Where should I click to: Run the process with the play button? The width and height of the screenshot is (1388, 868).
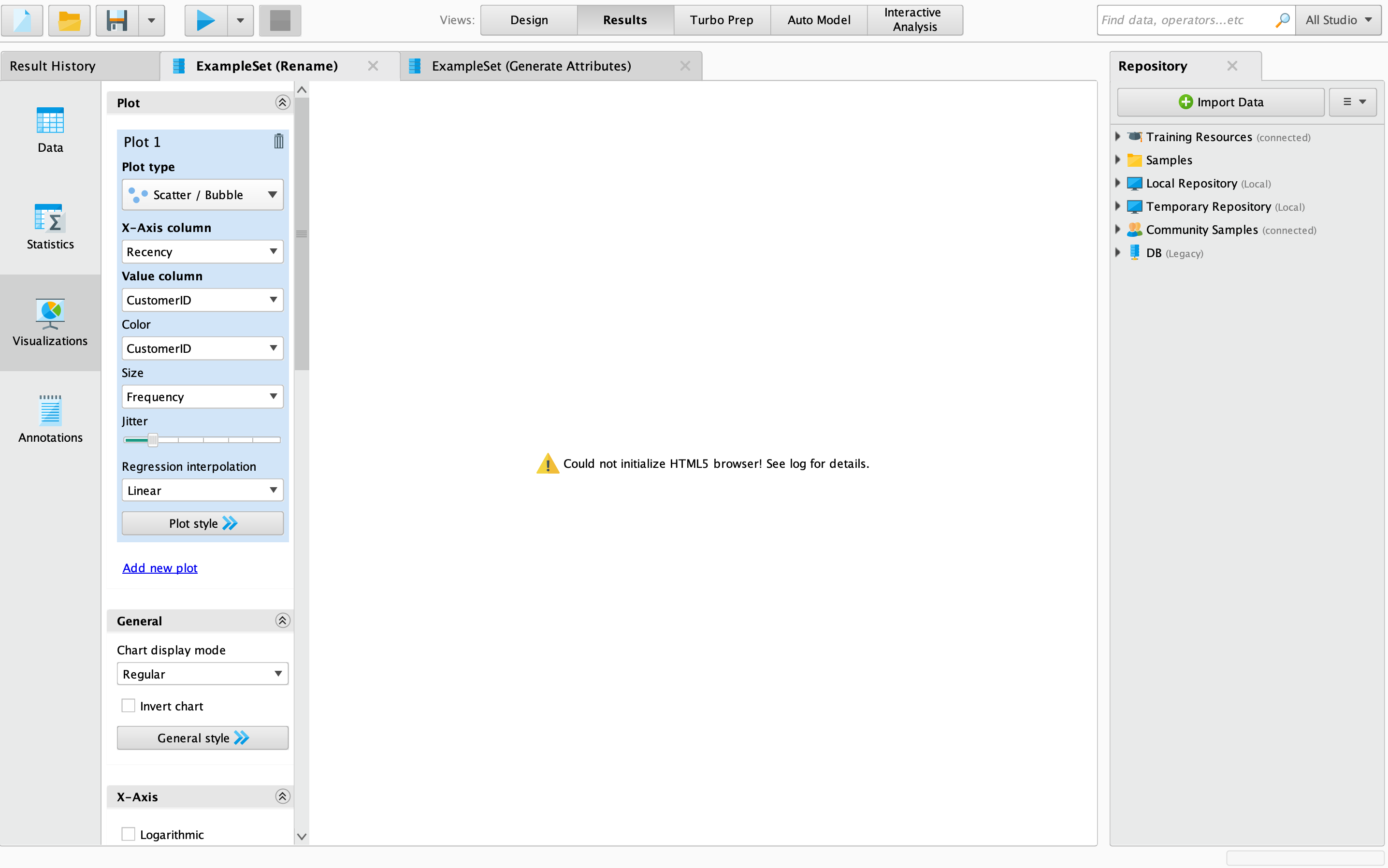[x=206, y=21]
